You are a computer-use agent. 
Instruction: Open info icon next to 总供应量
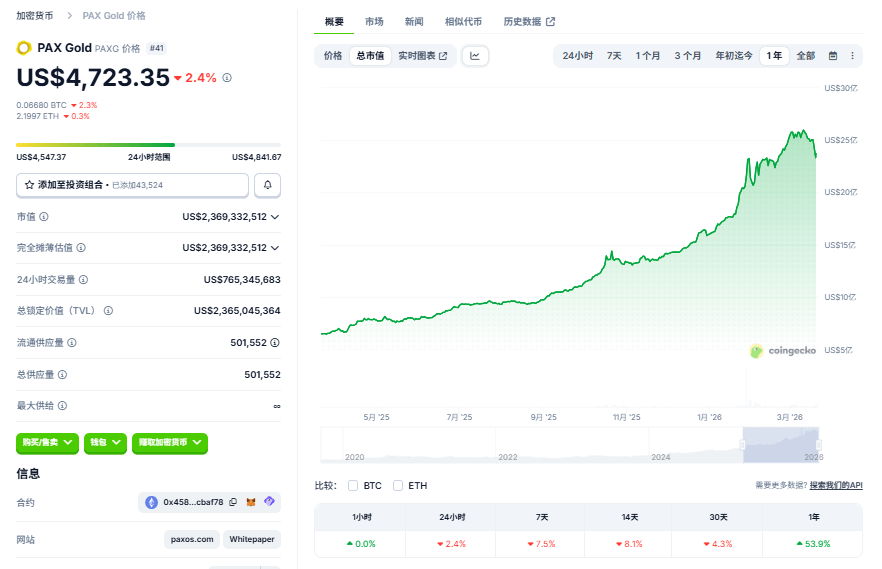point(62,374)
